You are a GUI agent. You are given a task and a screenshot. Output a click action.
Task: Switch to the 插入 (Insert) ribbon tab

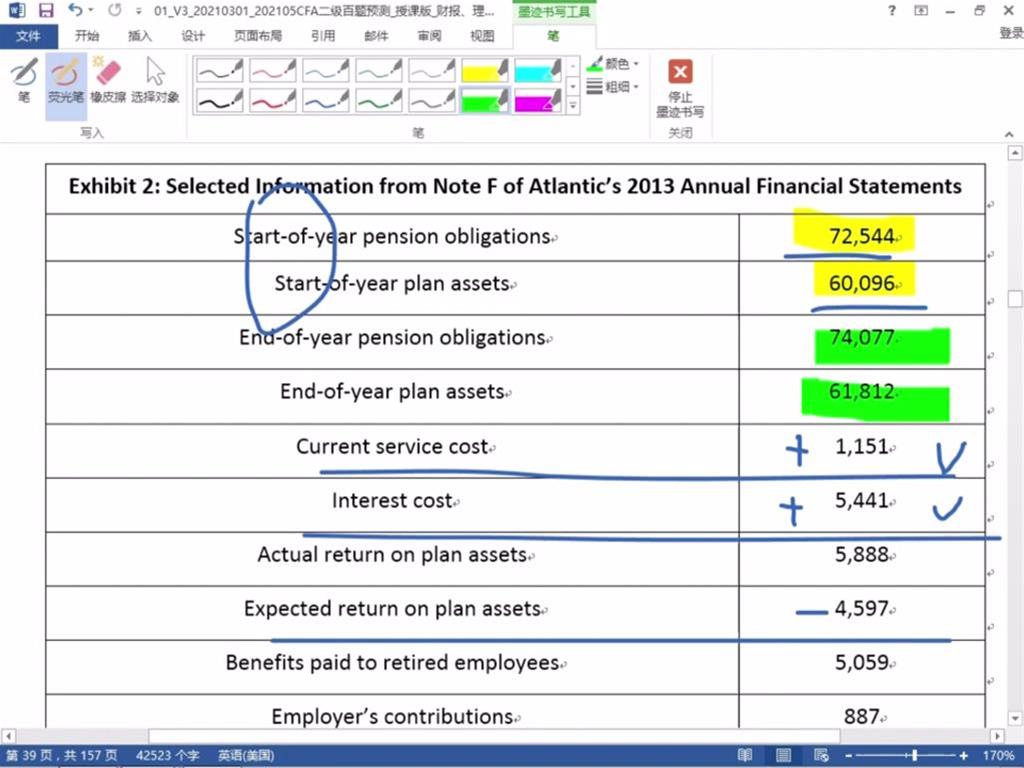pyautogui.click(x=140, y=36)
